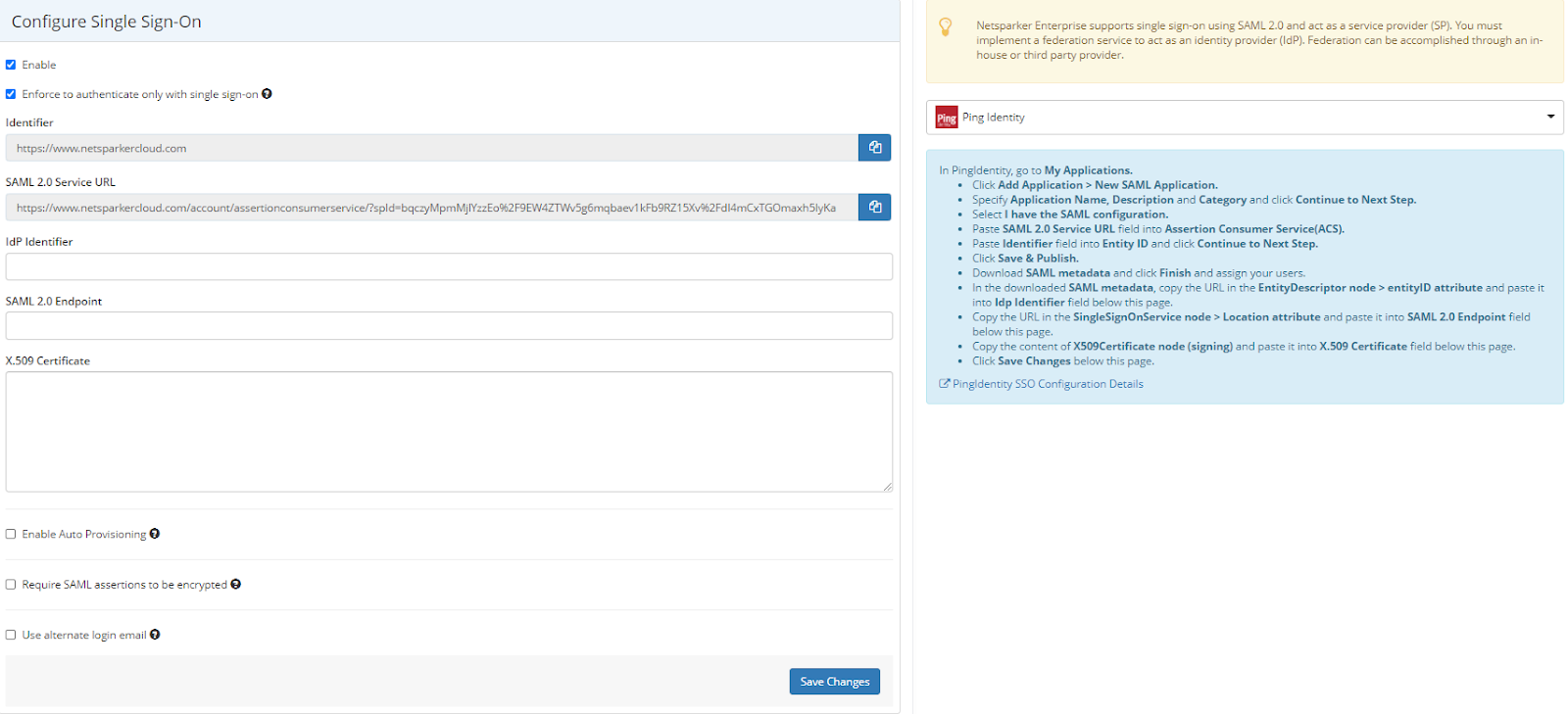Show help for alternate login email
This screenshot has height=714, width=1568.
pos(155,635)
